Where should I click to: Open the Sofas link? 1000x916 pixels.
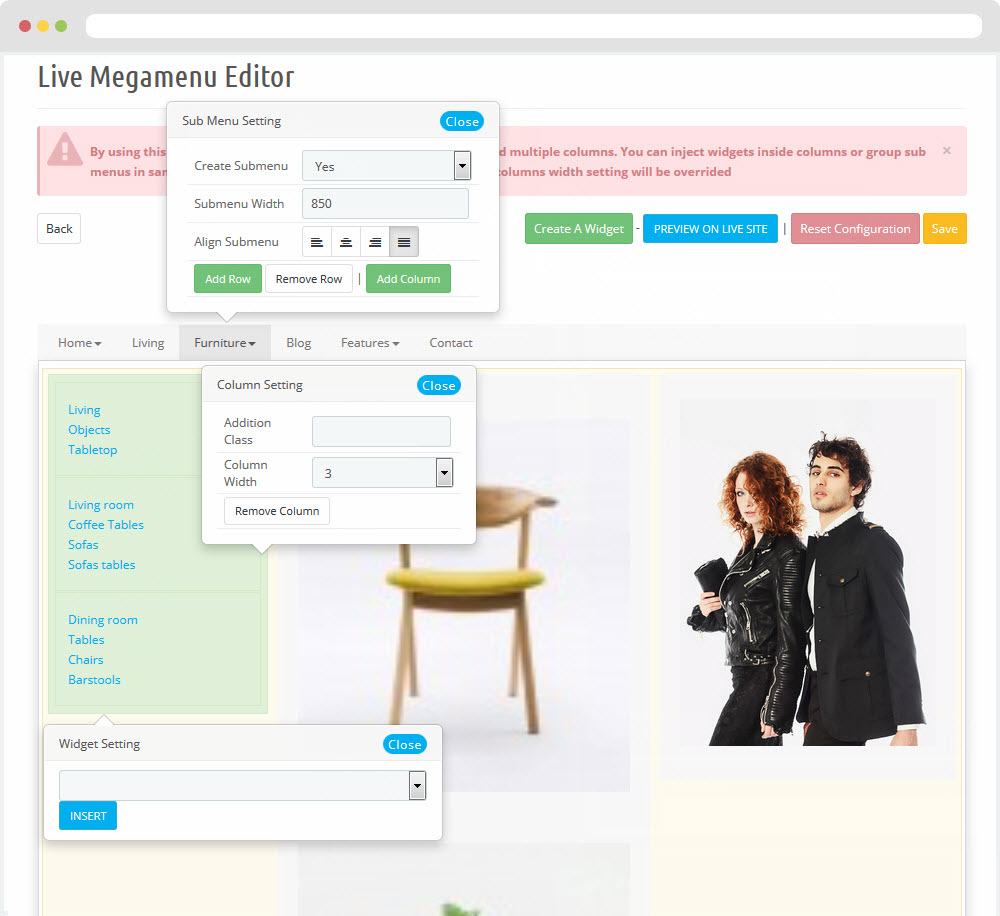point(83,545)
